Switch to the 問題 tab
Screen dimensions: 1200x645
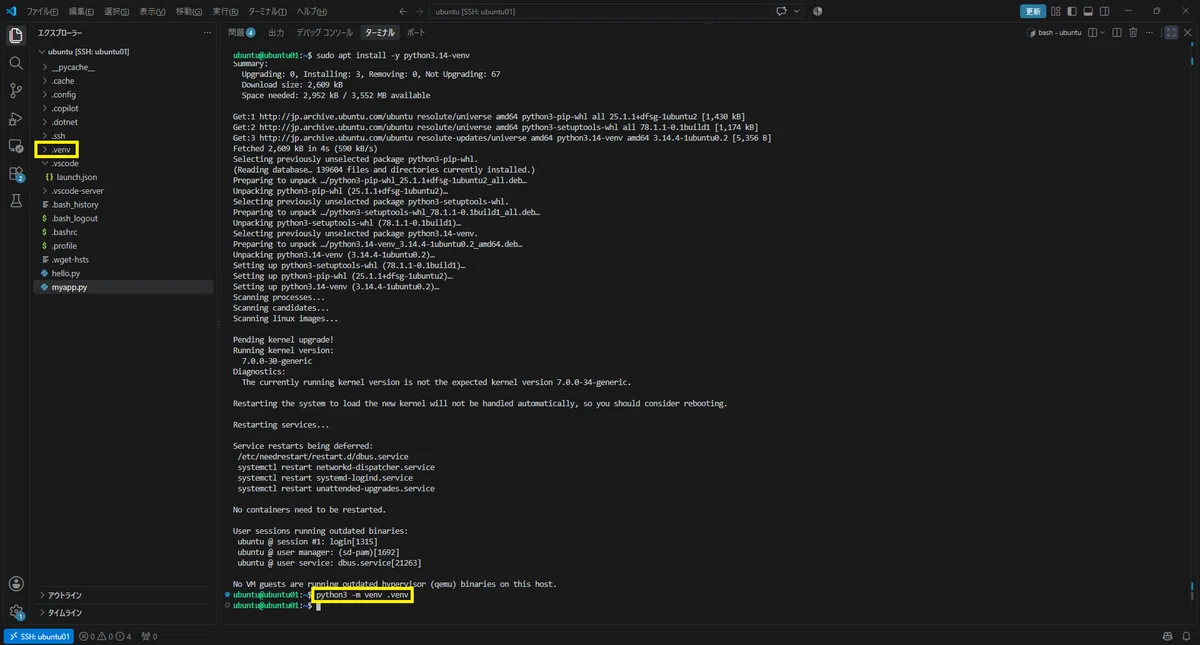[241, 32]
